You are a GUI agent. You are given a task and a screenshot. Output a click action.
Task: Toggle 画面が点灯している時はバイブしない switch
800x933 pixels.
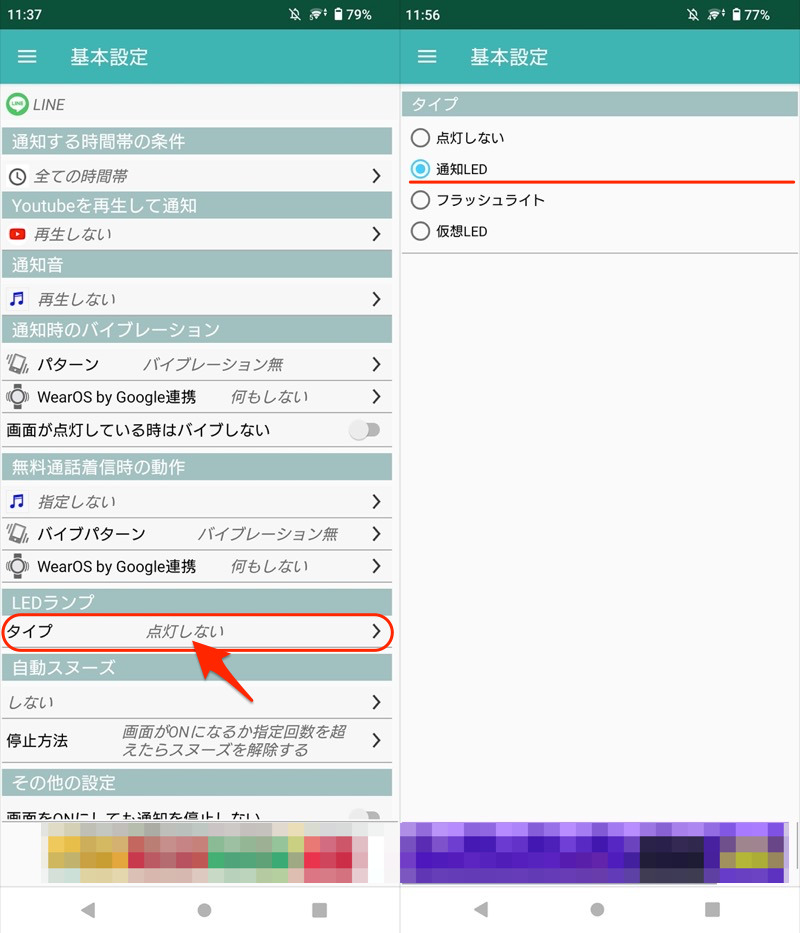point(365,430)
